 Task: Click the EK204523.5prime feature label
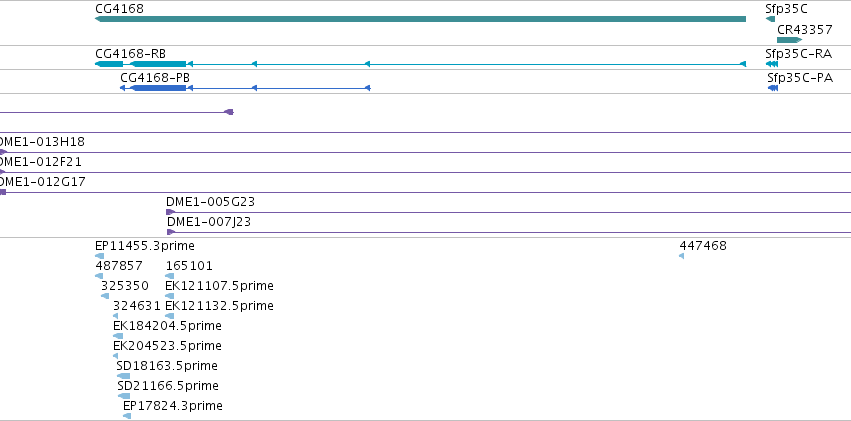(167, 346)
